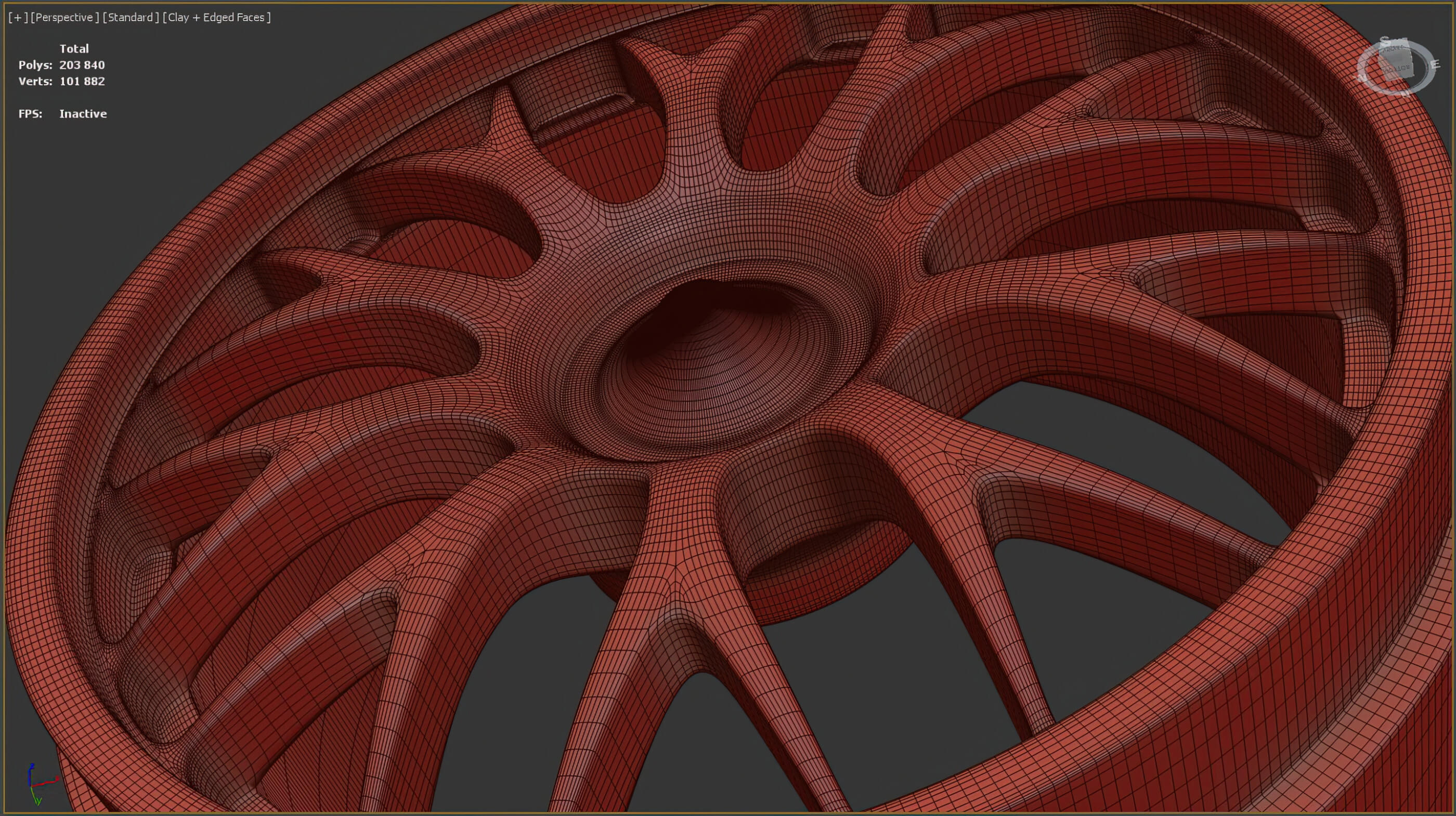Click the Verts count 101 882
This screenshot has height=816, width=1456.
click(82, 82)
